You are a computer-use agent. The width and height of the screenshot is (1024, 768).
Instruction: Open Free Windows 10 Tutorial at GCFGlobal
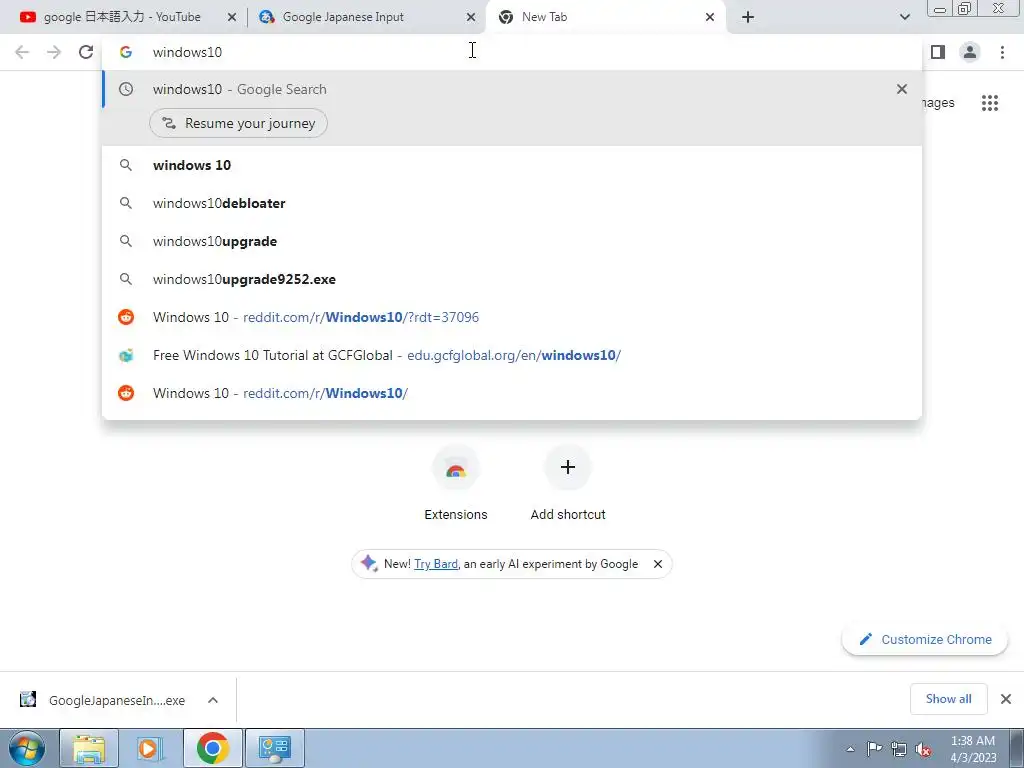tap(512, 355)
